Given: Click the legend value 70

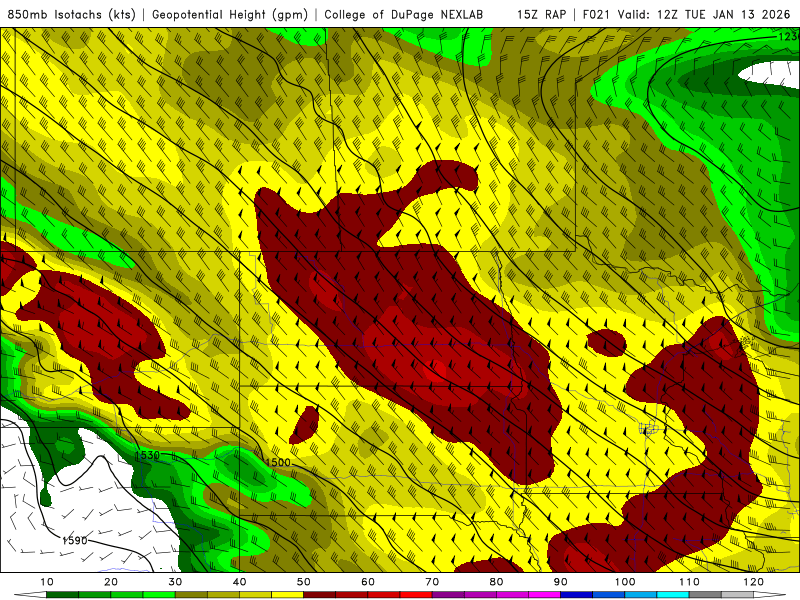Looking at the screenshot, I should pos(433,582).
